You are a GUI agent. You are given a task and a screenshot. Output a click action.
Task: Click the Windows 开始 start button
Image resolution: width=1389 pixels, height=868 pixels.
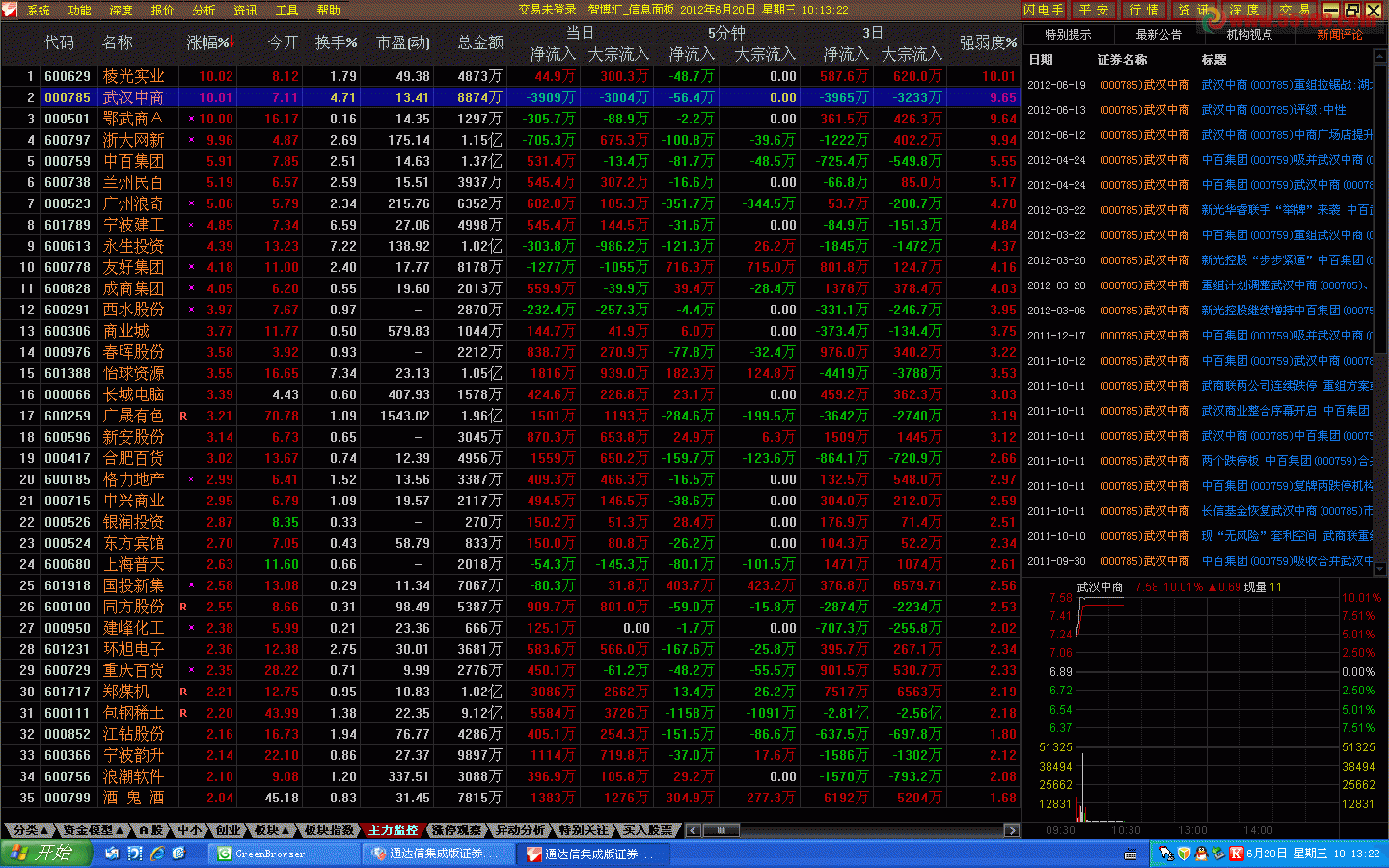pos(46,854)
